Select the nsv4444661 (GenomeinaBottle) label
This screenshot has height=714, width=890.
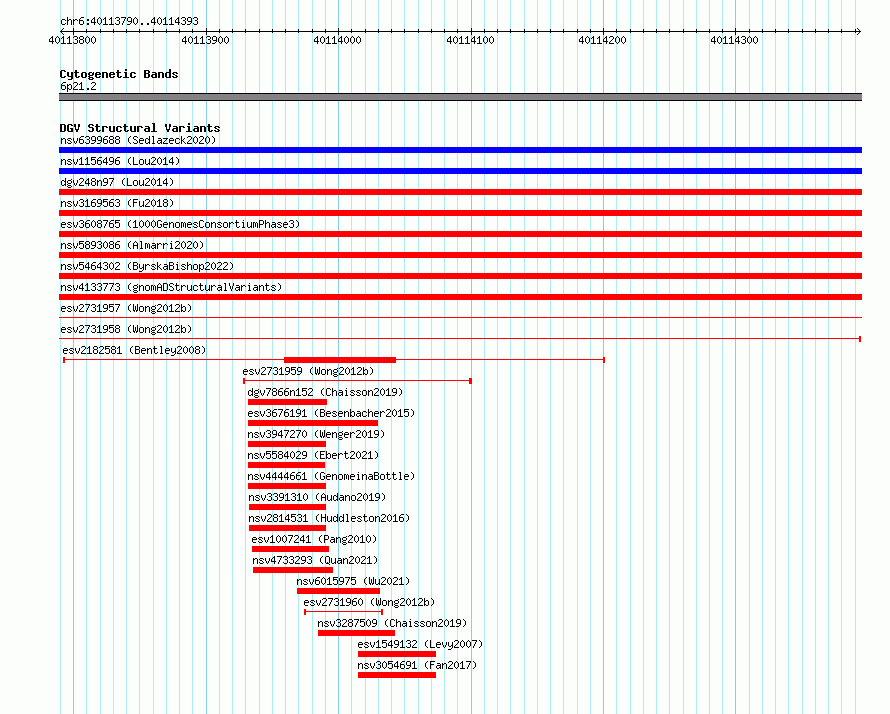[x=331, y=476]
